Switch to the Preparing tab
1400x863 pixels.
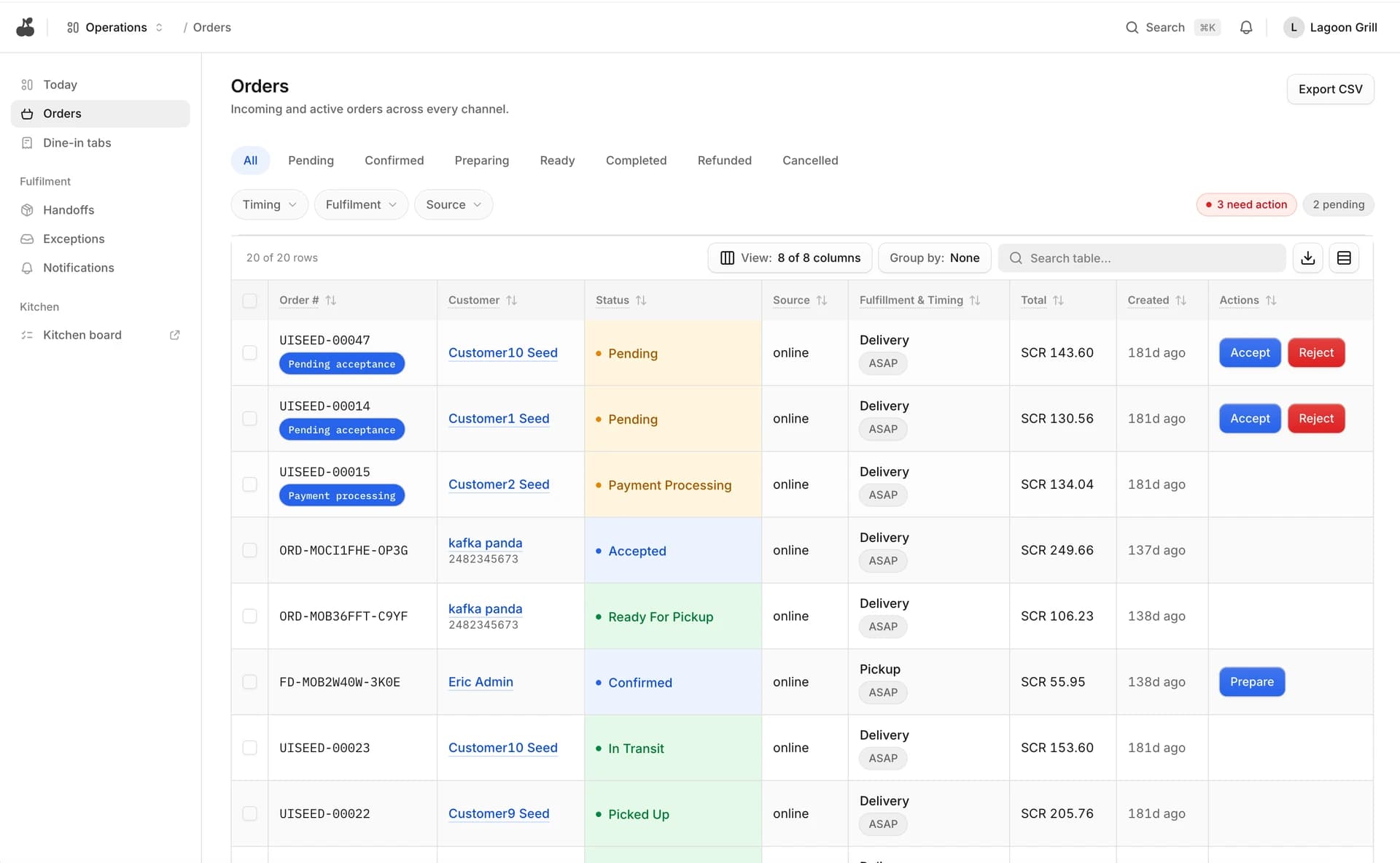tap(481, 160)
